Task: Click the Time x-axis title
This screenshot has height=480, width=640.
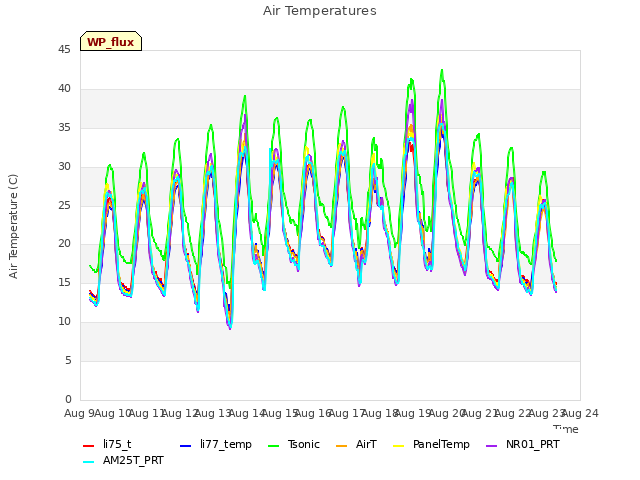Action: coord(566,429)
